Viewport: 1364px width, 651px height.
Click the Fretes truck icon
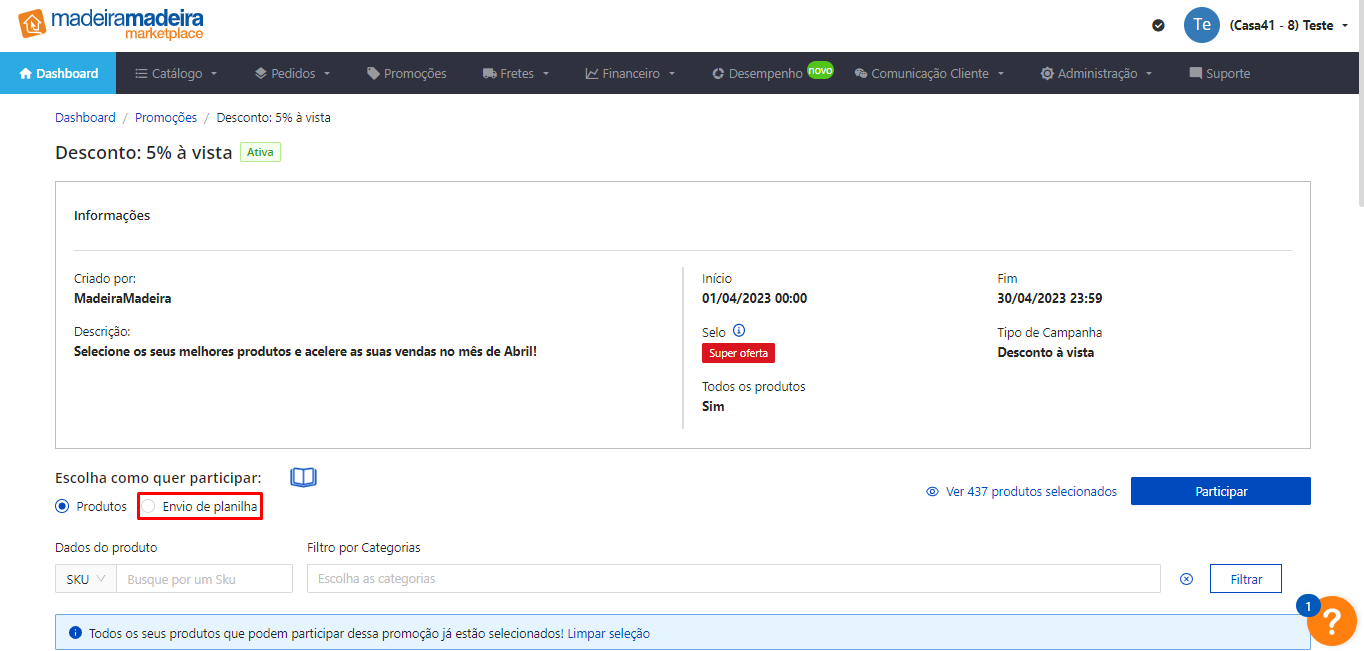(489, 73)
